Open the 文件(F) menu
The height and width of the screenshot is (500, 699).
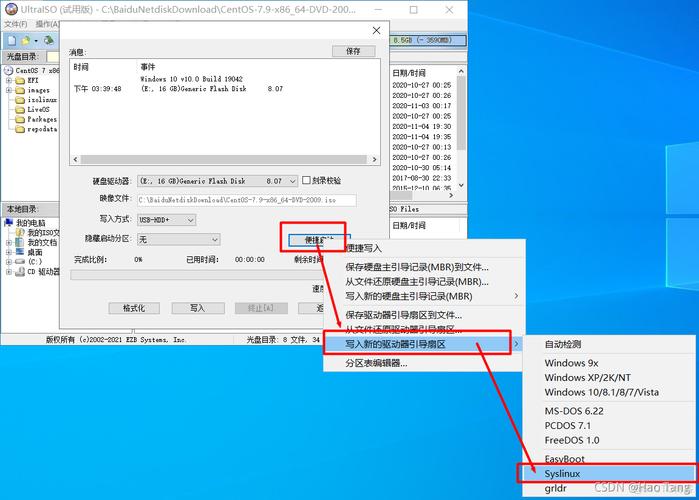coord(16,24)
